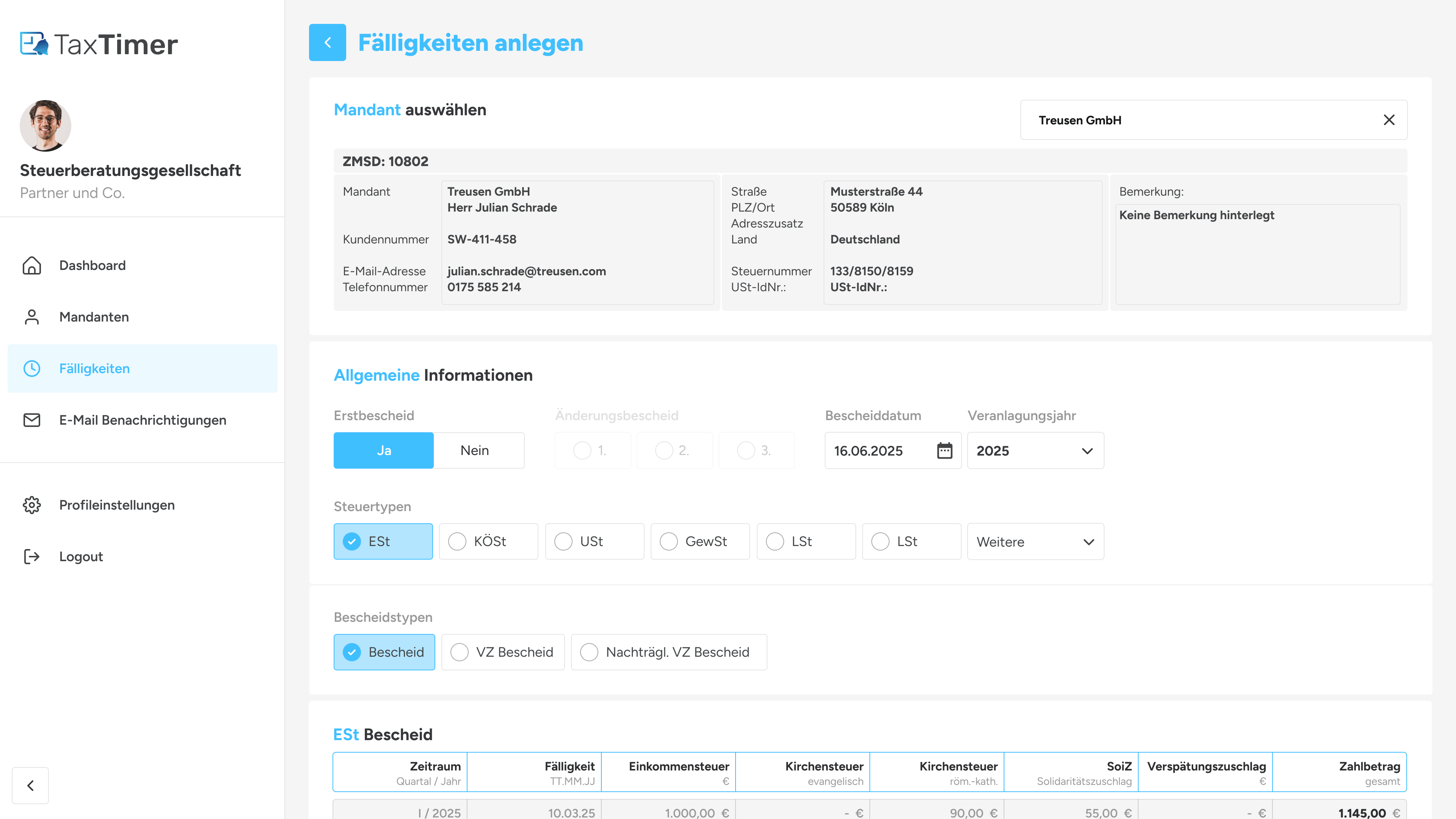Click the Kirchensteuer evangelisch column header
This screenshot has height=819, width=1456.
(x=803, y=772)
